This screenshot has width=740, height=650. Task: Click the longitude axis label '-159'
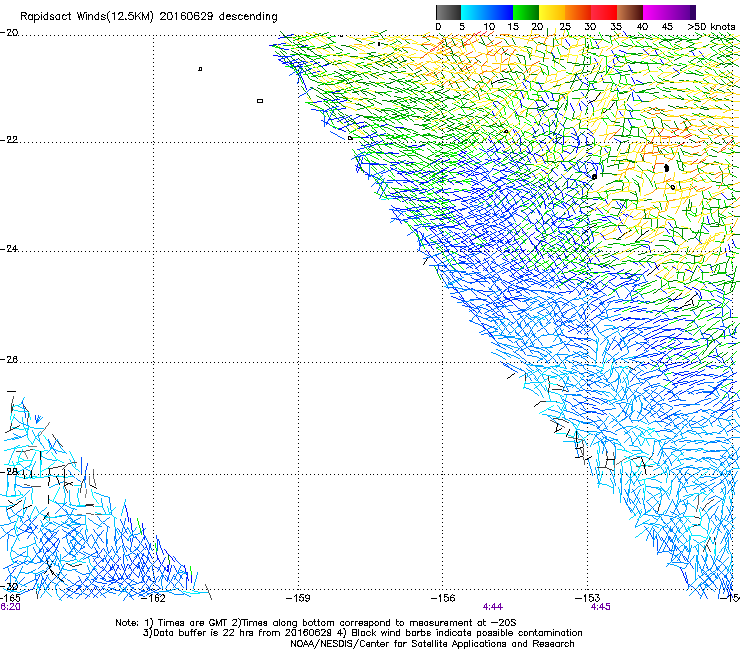298,598
